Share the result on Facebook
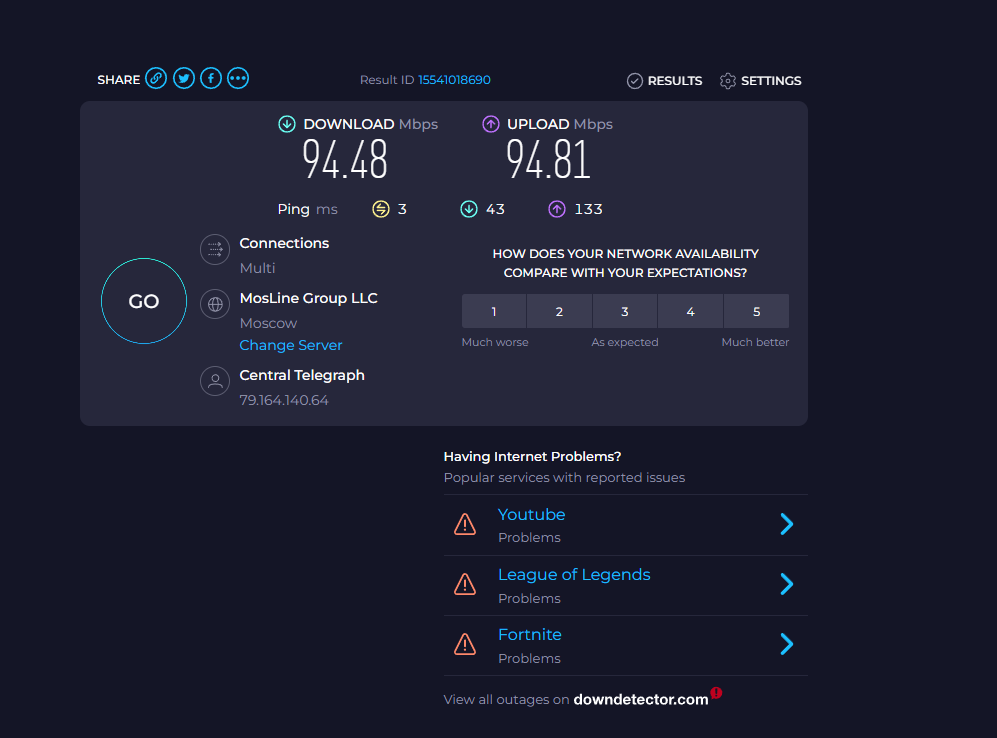 [211, 78]
